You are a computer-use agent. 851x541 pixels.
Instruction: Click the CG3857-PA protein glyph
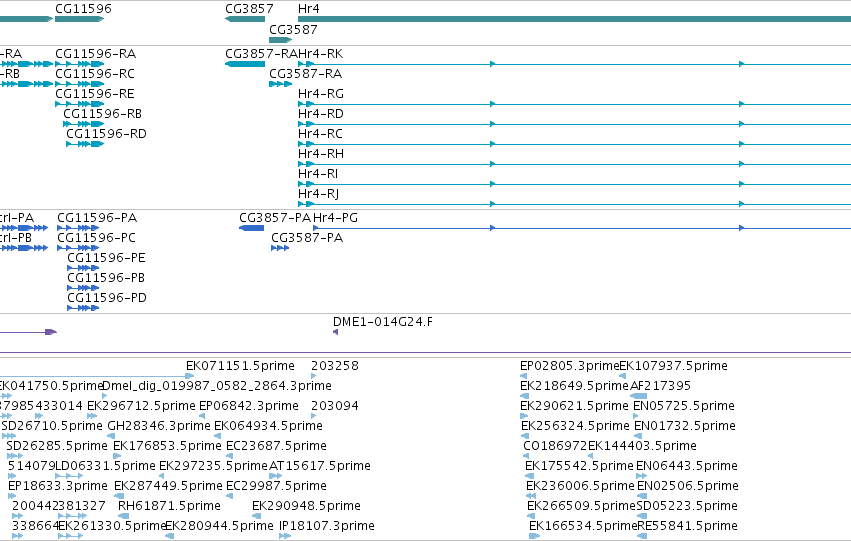coord(252,228)
